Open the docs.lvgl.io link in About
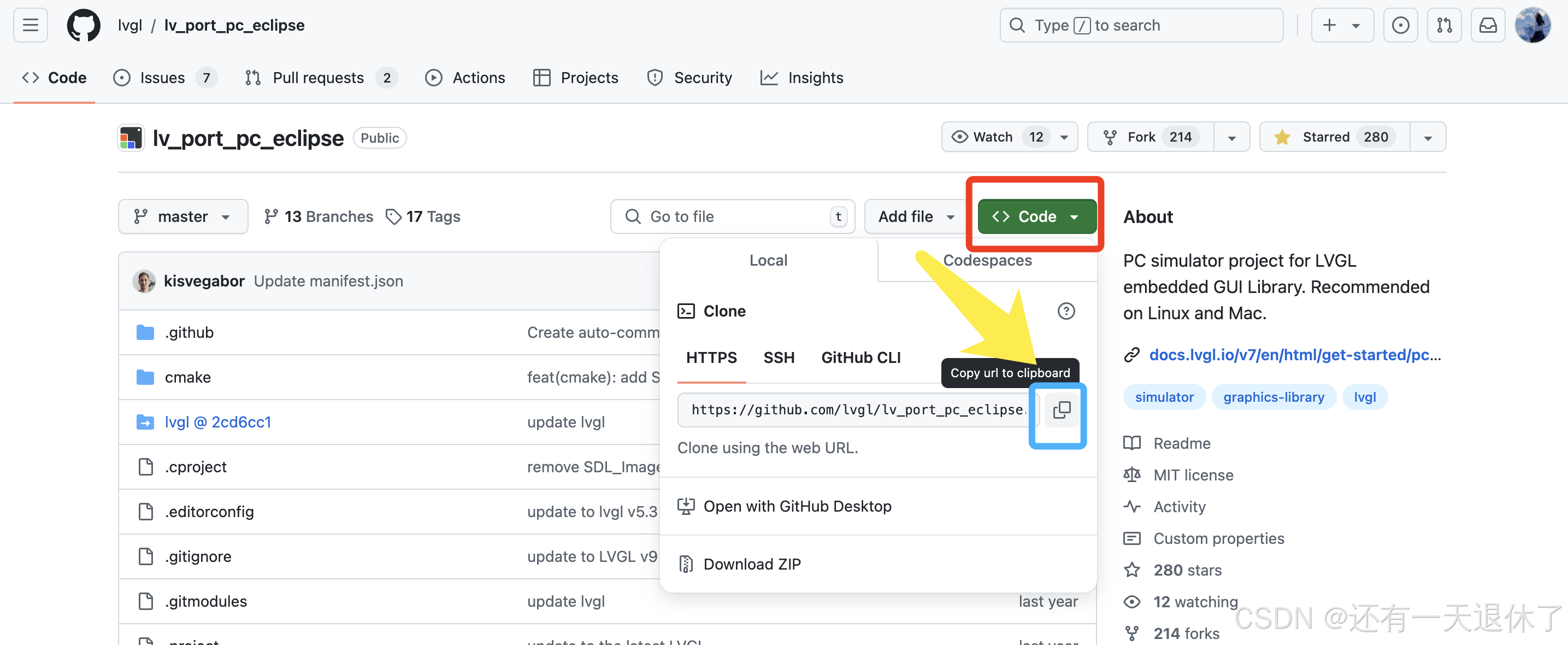Viewport: 1568px width, 645px height. tap(1294, 354)
